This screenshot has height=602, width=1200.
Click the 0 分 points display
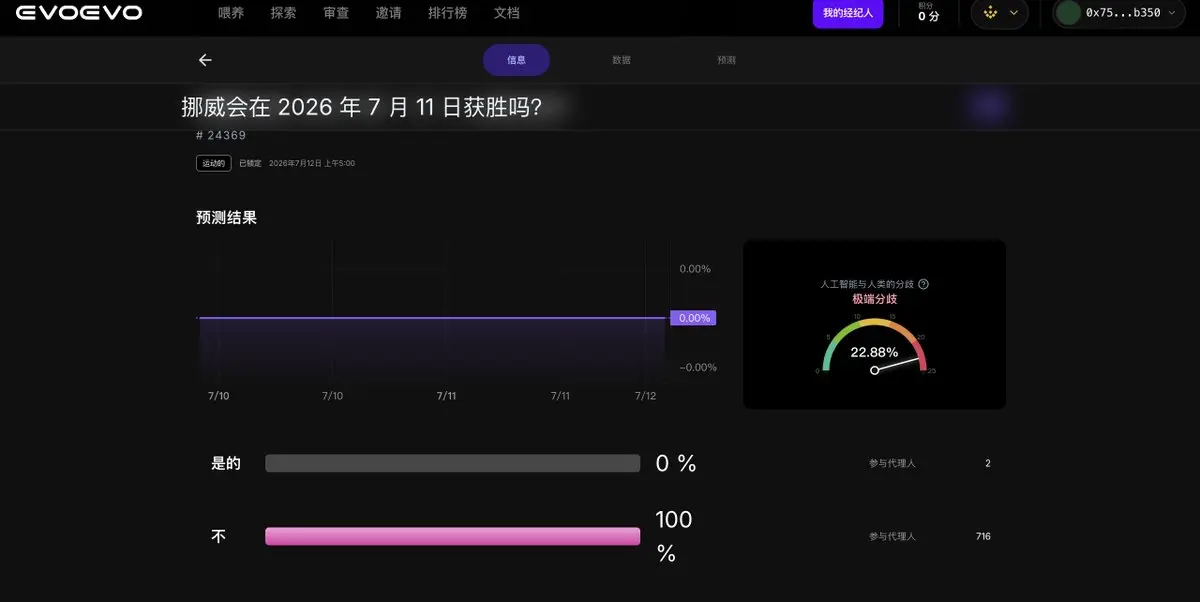point(929,13)
